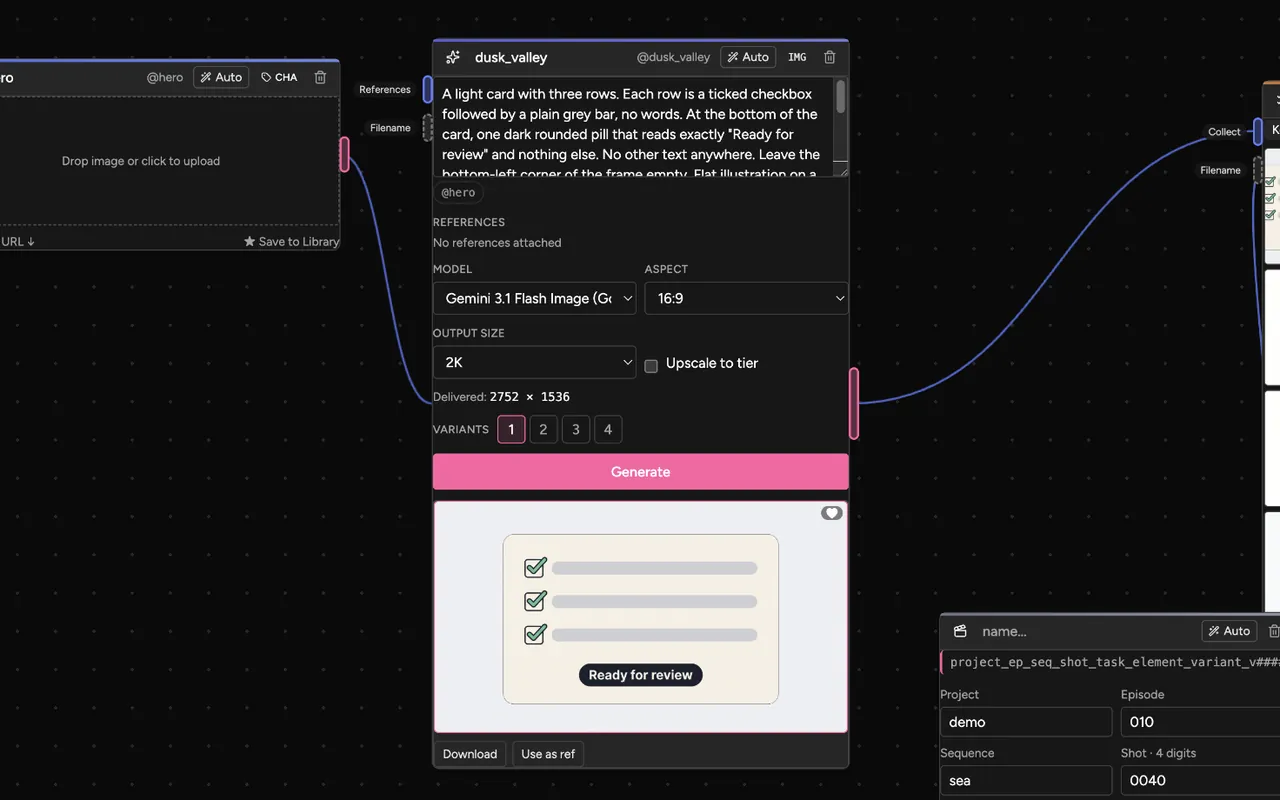This screenshot has height=800, width=1280.
Task: Enable the Upscale to tier checkbox
Action: [651, 365]
